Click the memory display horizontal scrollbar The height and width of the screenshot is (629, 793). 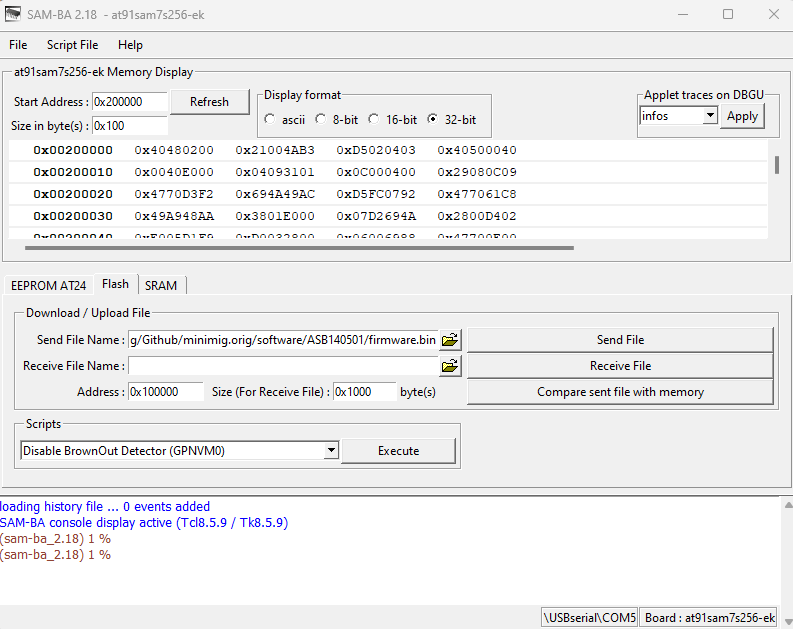(298, 246)
